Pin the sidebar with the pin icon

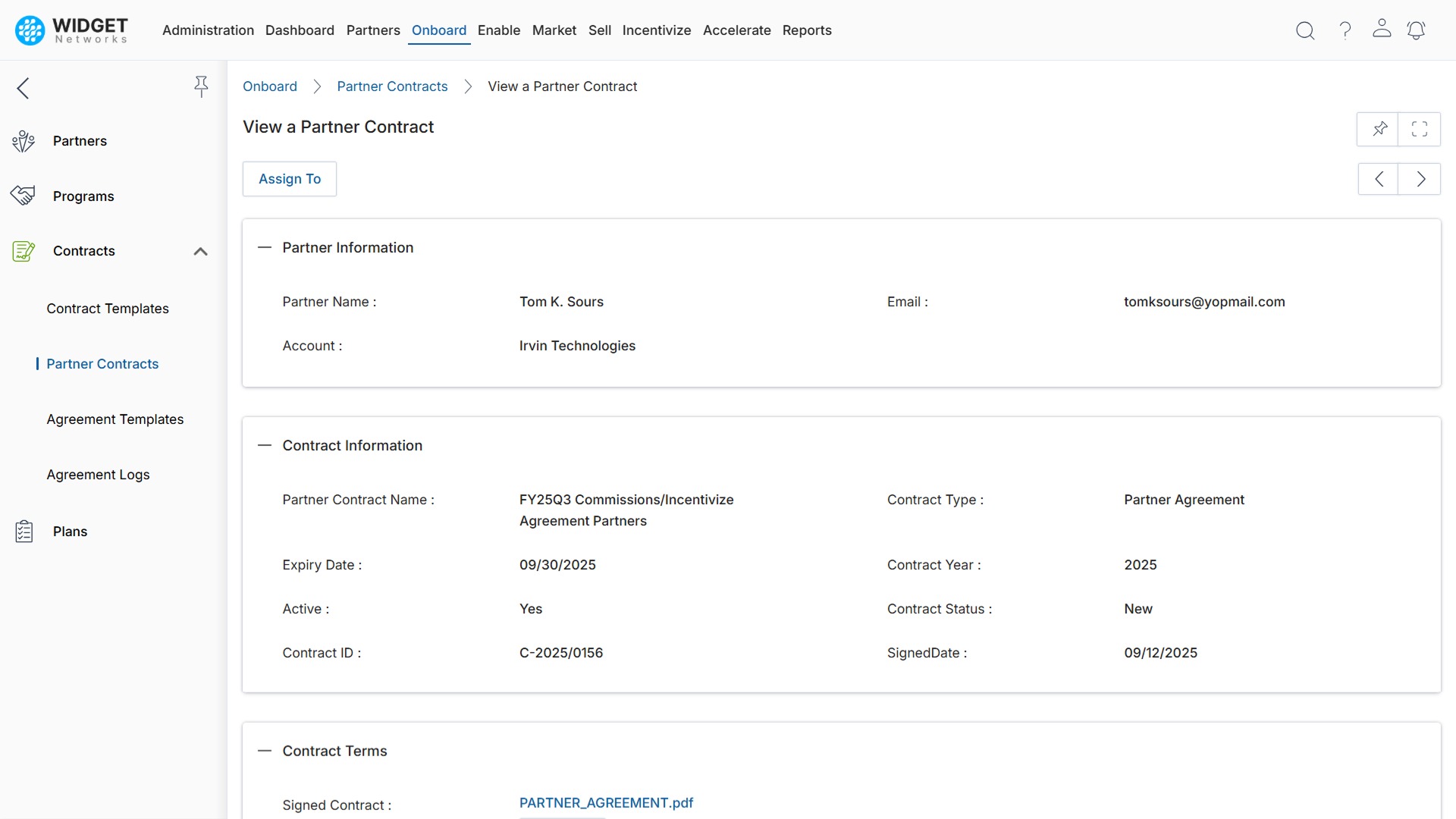coord(201,87)
